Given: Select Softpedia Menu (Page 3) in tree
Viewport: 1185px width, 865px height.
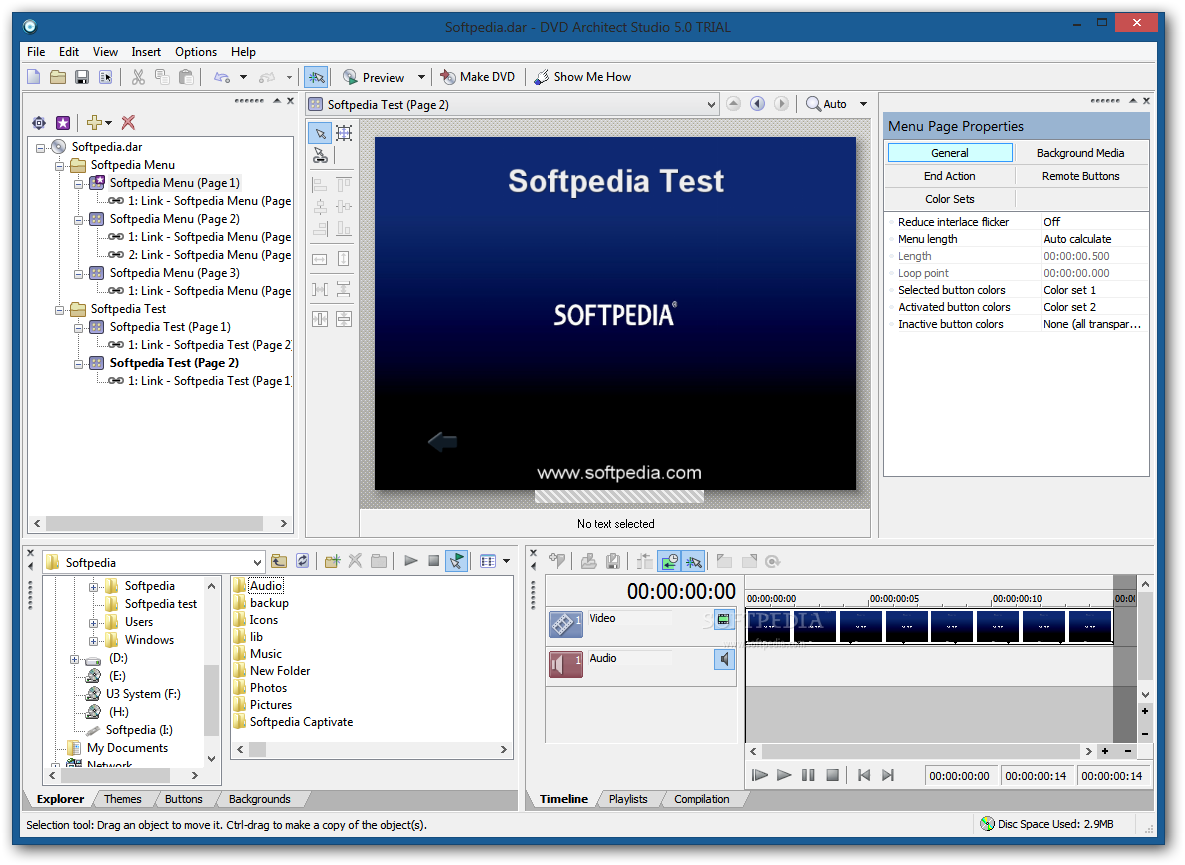Looking at the screenshot, I should [175, 273].
